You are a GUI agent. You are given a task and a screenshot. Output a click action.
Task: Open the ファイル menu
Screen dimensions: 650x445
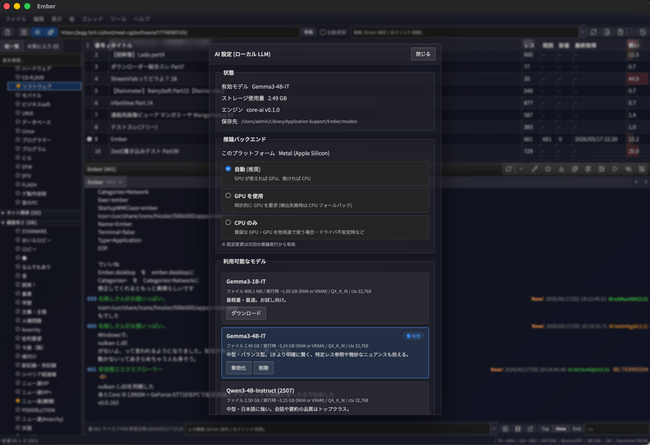[x=15, y=19]
